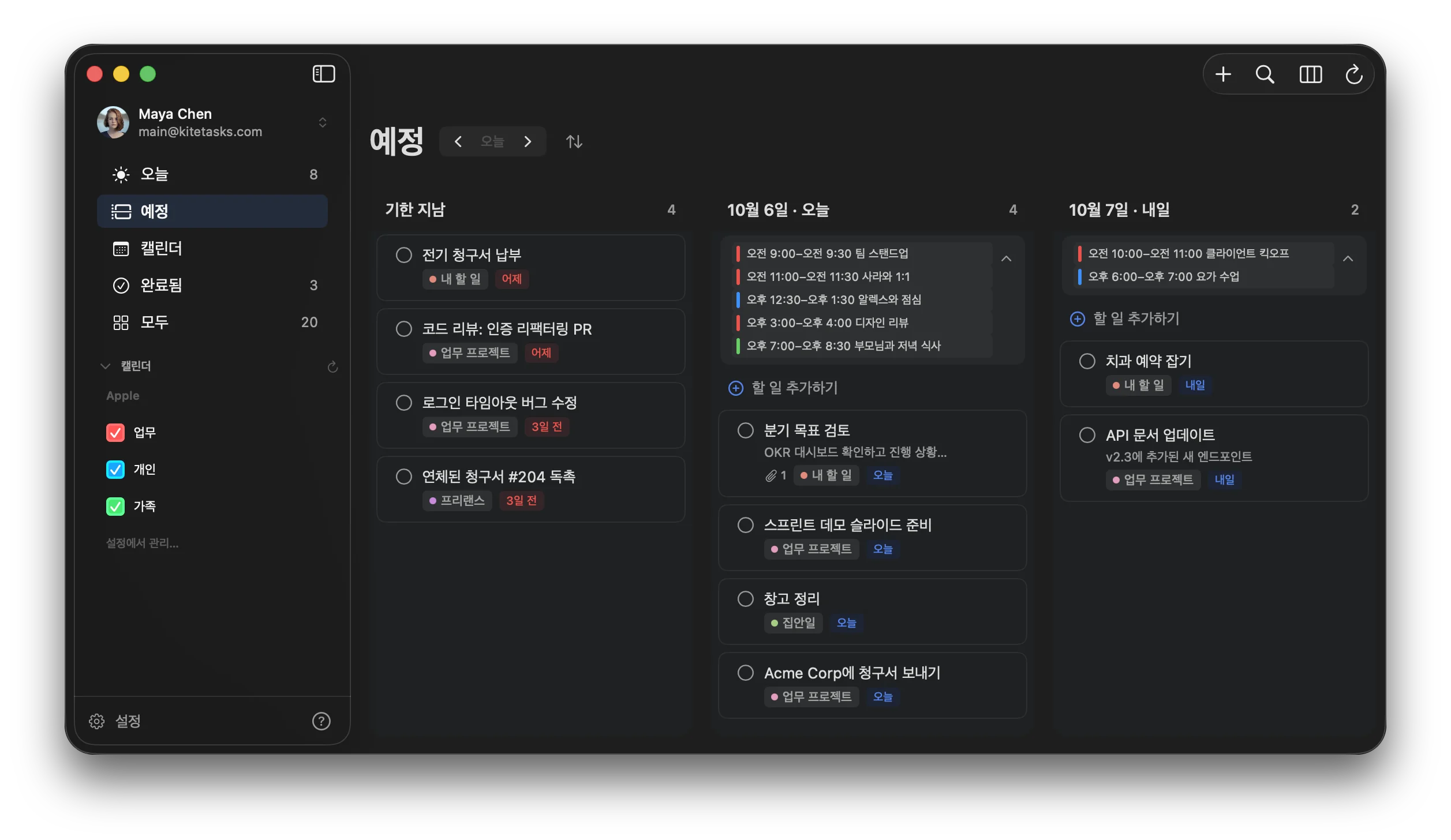Mark 코드 리뷰: 인증 리팩터링 PR as done
Image resolution: width=1451 pixels, height=840 pixels.
pos(403,329)
